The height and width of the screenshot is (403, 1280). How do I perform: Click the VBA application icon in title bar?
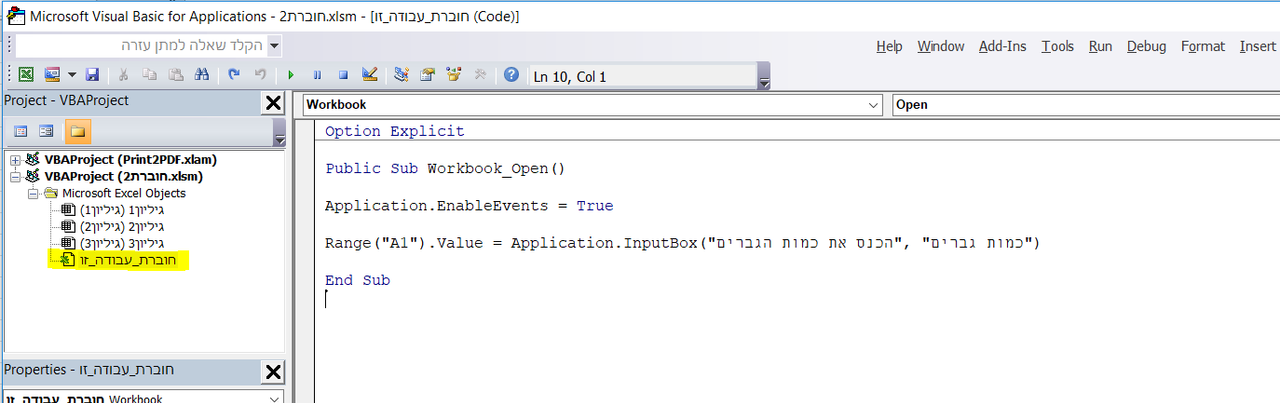click(x=14, y=15)
